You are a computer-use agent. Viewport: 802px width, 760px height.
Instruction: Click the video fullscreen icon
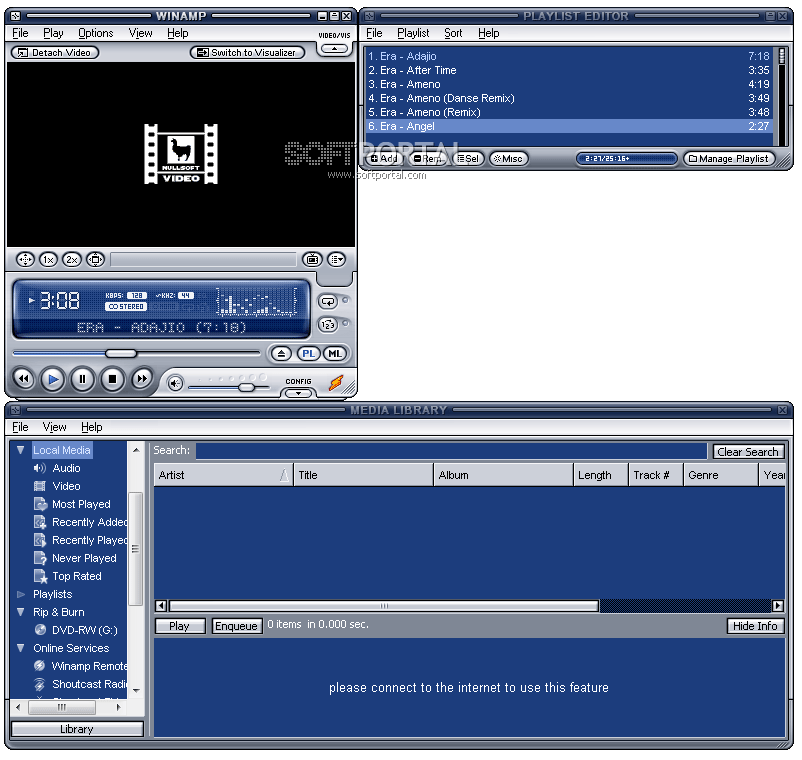[x=25, y=260]
